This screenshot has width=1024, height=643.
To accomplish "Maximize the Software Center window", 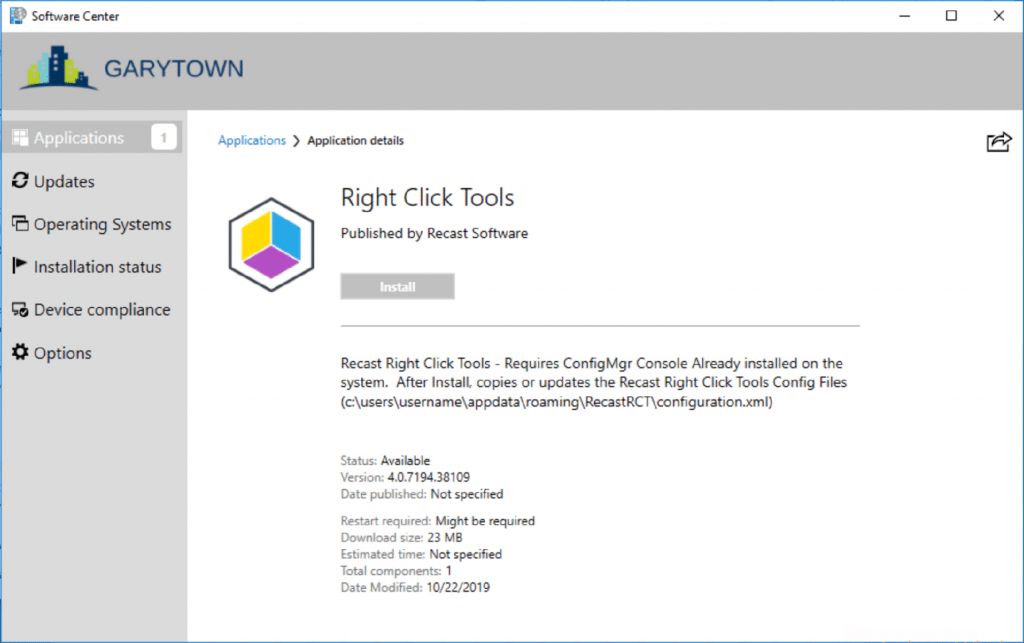I will pyautogui.click(x=951, y=16).
